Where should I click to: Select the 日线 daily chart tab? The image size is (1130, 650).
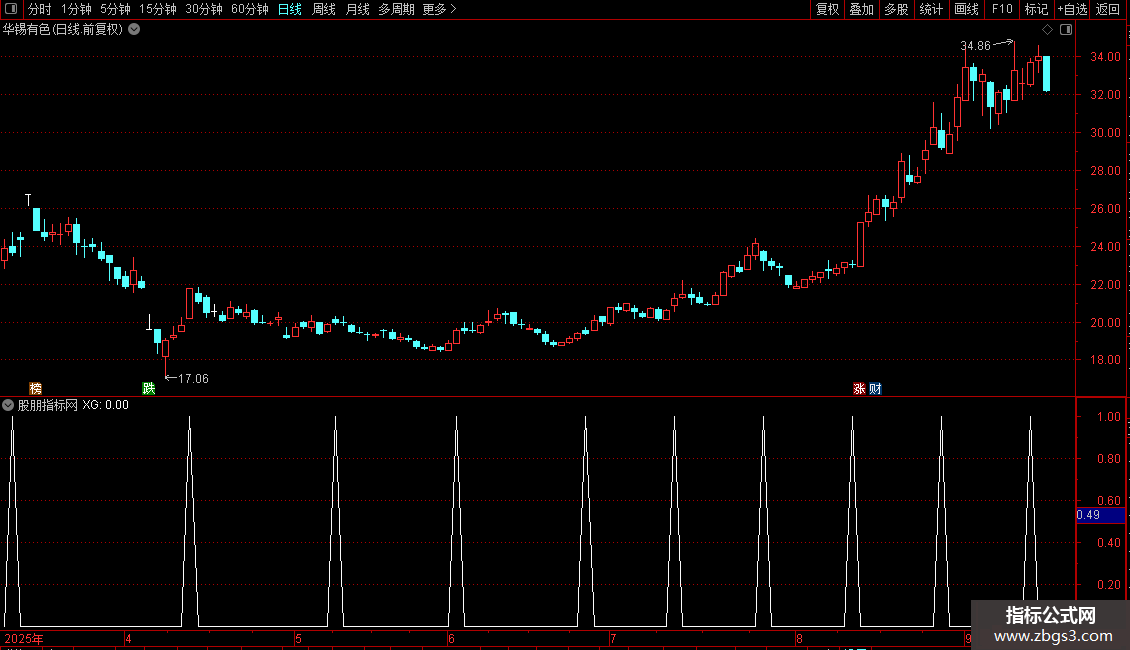[290, 9]
